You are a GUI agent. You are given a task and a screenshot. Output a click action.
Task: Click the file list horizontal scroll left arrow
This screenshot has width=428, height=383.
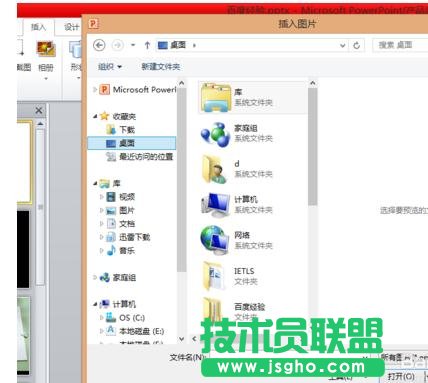pos(194,339)
